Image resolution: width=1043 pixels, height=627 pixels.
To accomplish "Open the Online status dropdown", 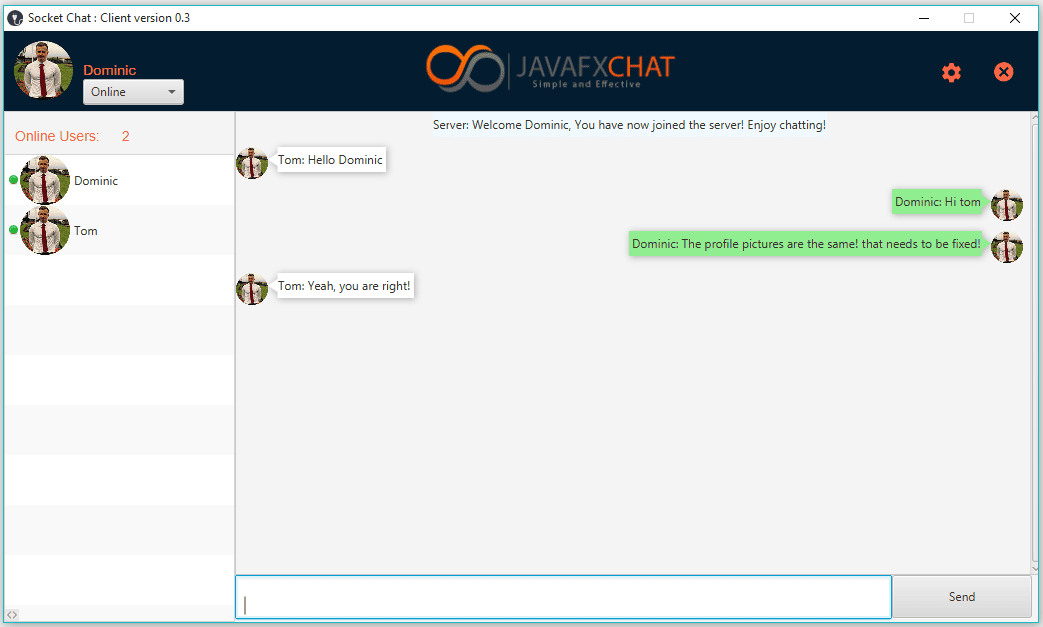I will pos(133,92).
